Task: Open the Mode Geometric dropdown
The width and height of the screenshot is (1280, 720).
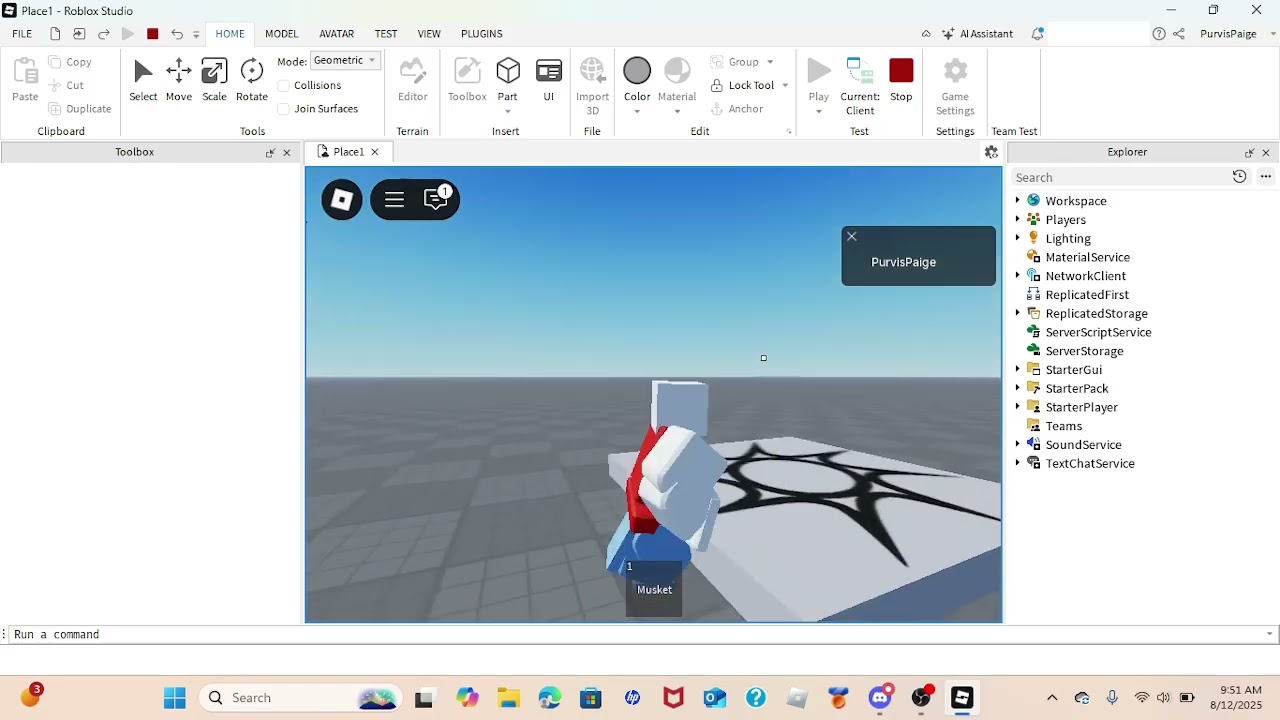Action: [345, 61]
